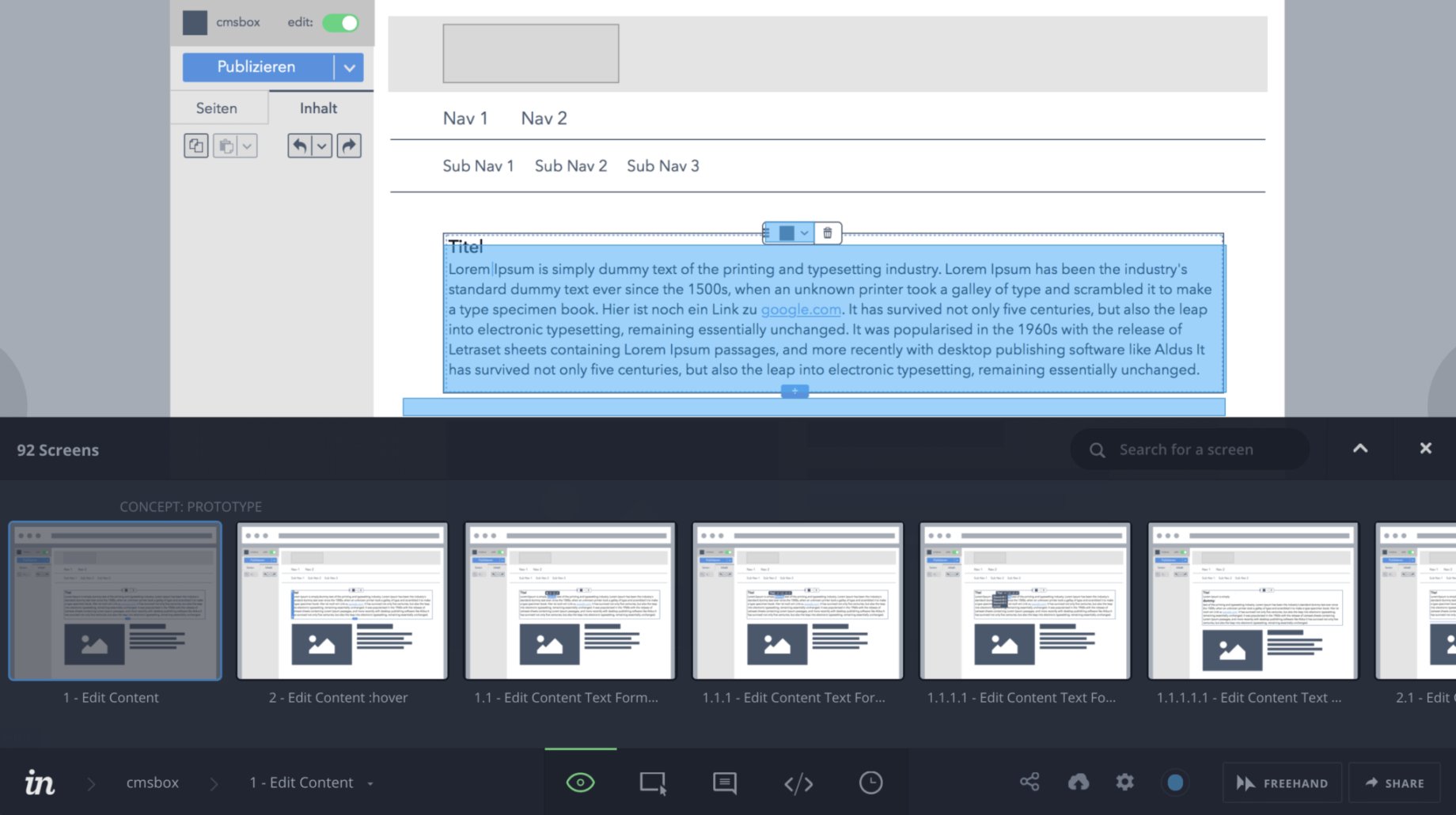Expand the block style dropdown above Titel
1456x815 pixels.
coord(804,233)
